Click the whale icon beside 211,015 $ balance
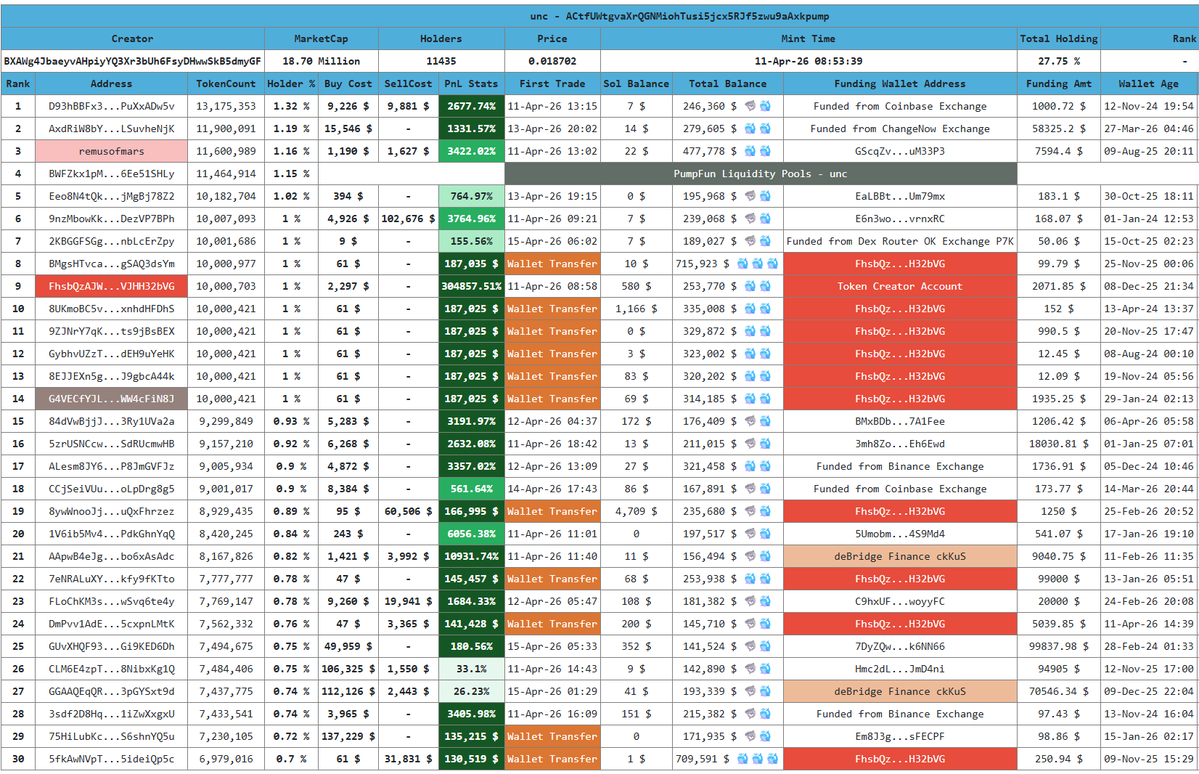 [765, 444]
